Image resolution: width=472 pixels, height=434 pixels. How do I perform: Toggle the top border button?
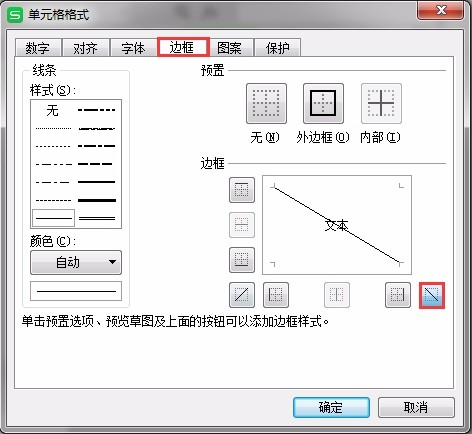point(242,190)
